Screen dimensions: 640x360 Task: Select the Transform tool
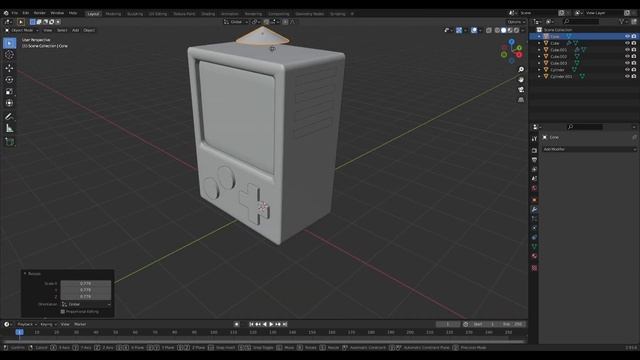click(x=9, y=103)
